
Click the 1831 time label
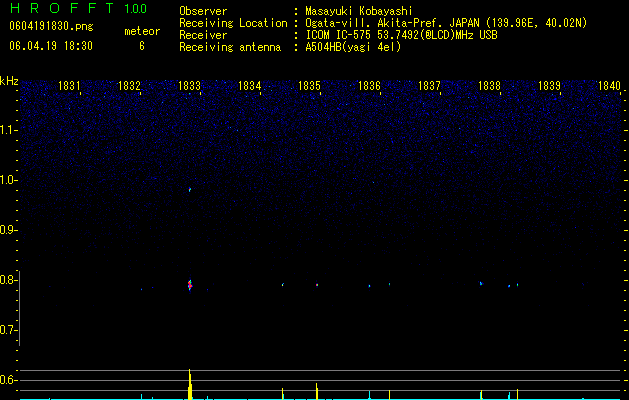tap(69, 85)
